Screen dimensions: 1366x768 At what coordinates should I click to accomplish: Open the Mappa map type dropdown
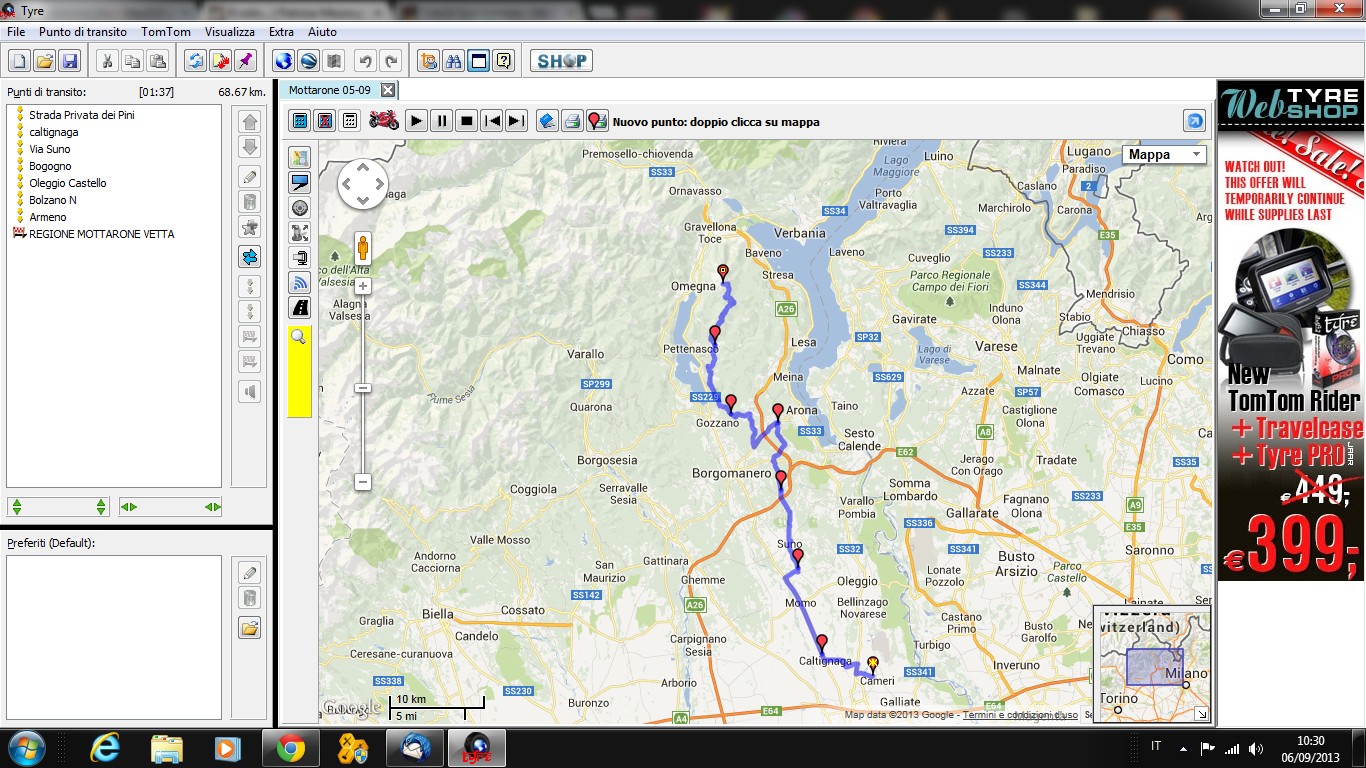1164,155
